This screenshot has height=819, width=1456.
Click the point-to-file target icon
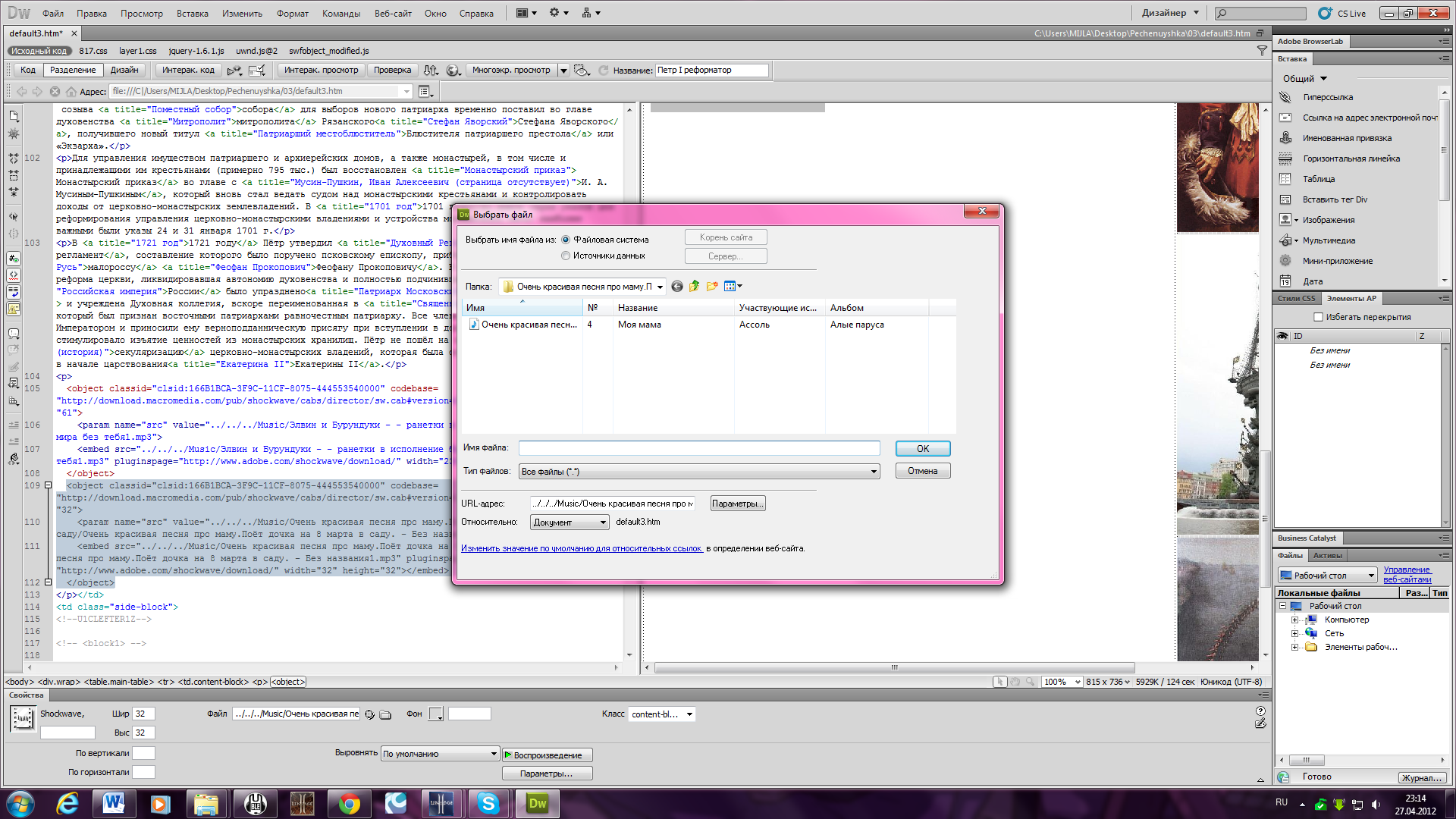[x=369, y=714]
